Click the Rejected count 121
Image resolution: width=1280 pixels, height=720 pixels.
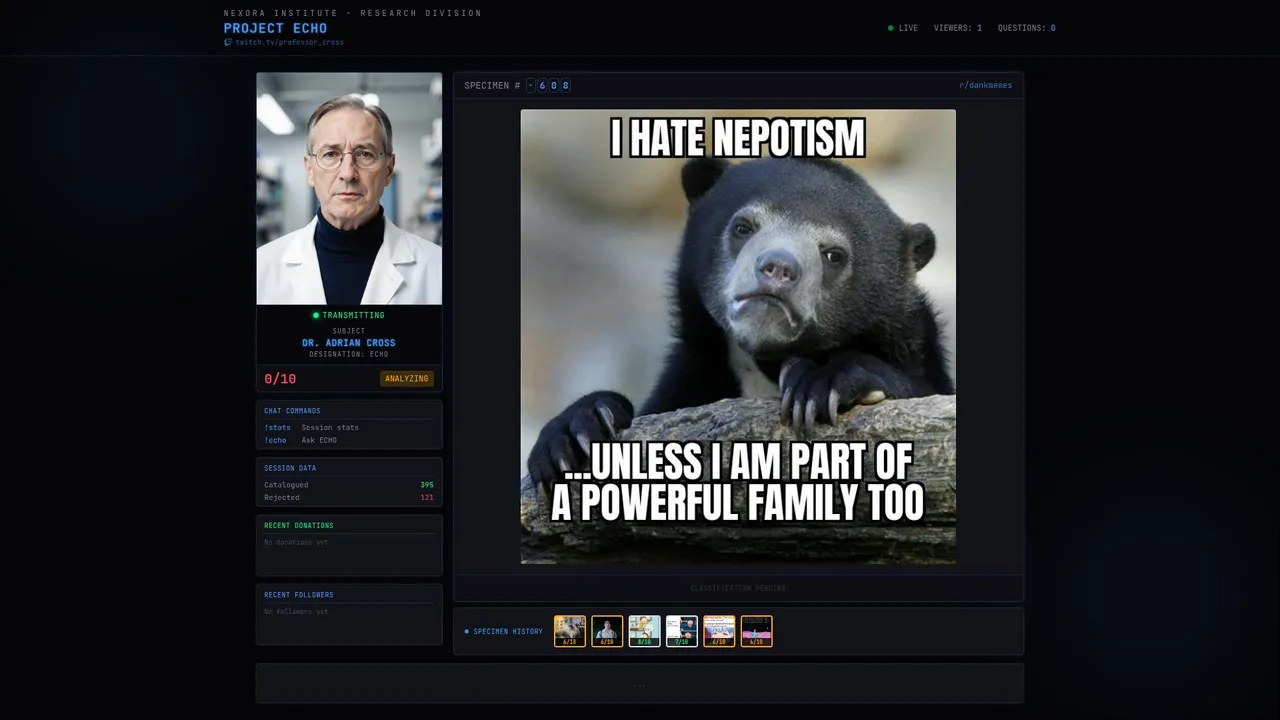click(427, 498)
